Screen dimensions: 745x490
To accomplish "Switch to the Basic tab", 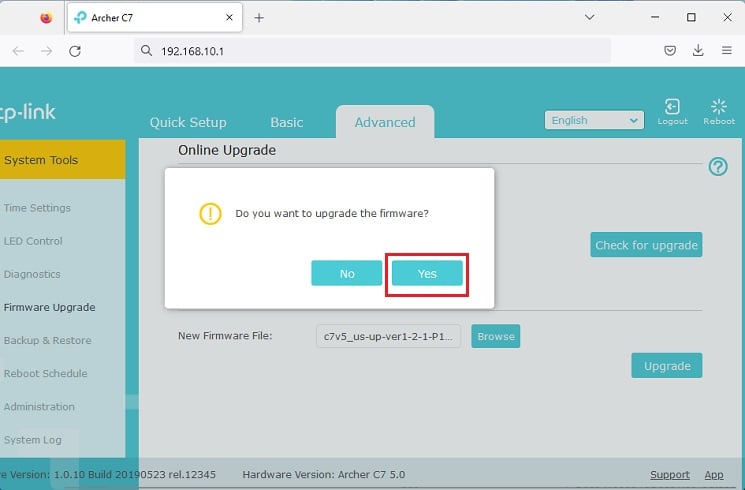I will pos(287,123).
